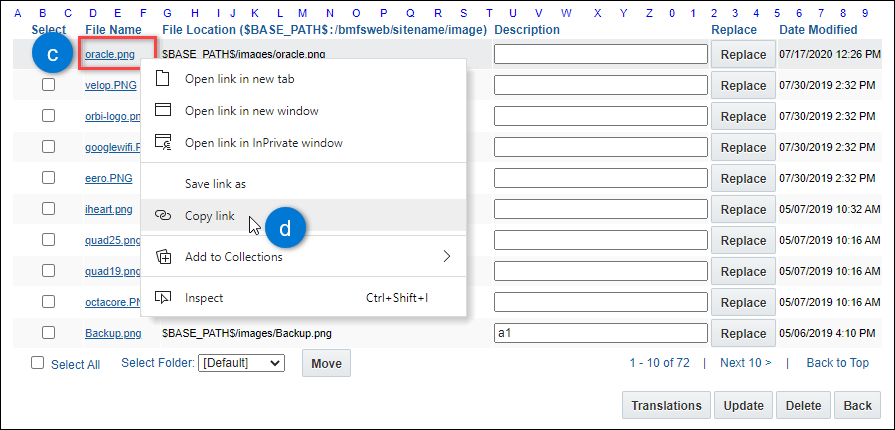The width and height of the screenshot is (895, 430).
Task: Click the Inspect cursor icon
Action: point(163,298)
